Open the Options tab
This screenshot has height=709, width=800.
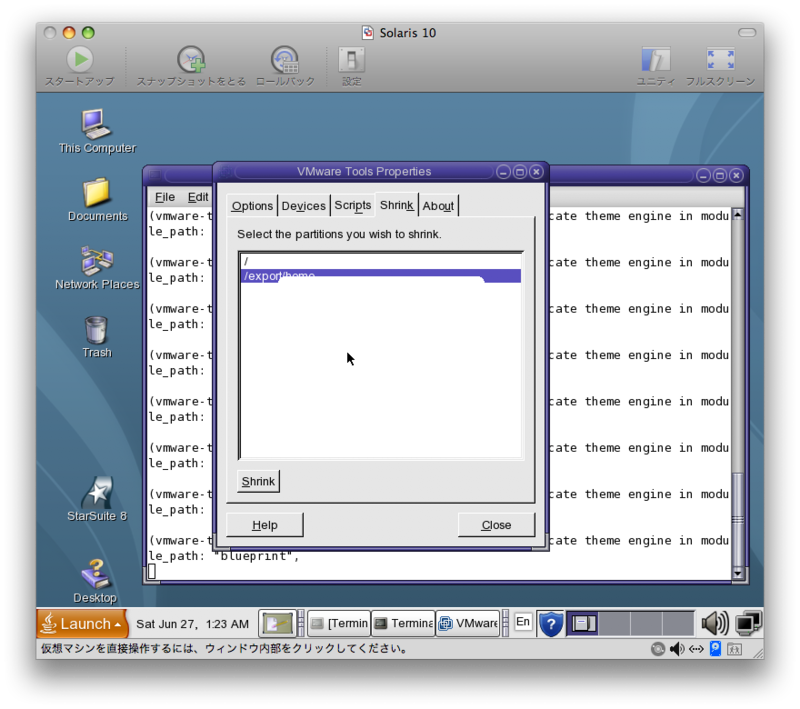252,206
